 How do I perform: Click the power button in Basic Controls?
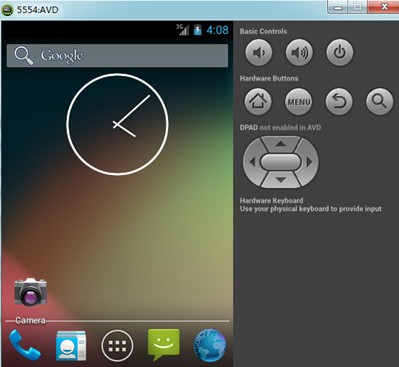(x=340, y=52)
